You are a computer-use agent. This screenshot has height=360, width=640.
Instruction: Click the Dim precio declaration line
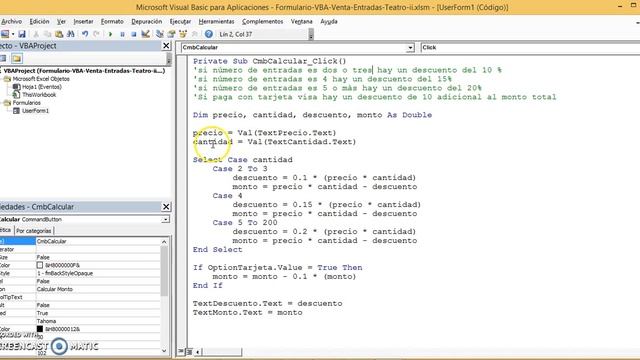[312, 115]
